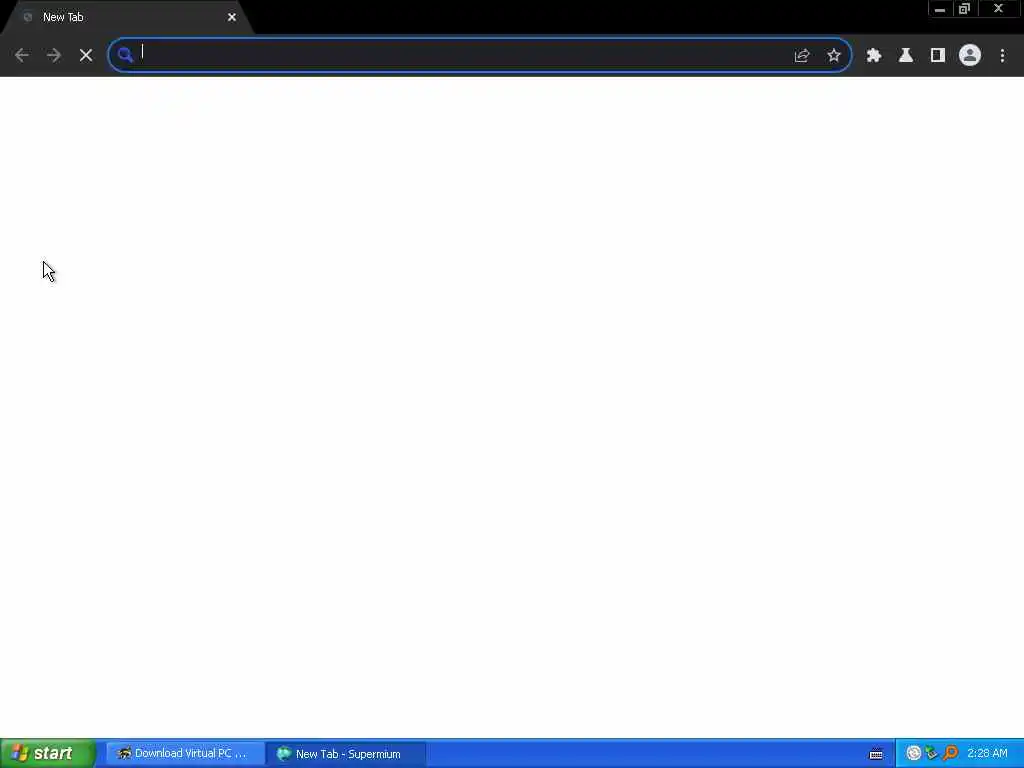1024x768 pixels.
Task: Switch to Download Virtual PC taskbar item
Action: coord(185,754)
